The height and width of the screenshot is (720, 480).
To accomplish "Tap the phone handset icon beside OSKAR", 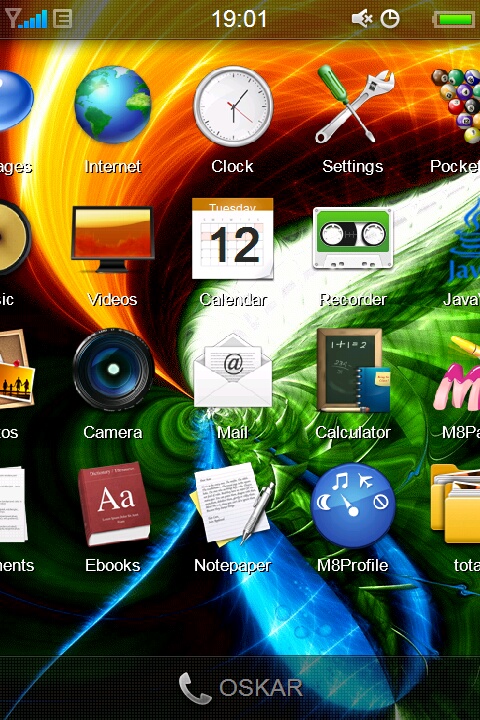I will (x=195, y=688).
